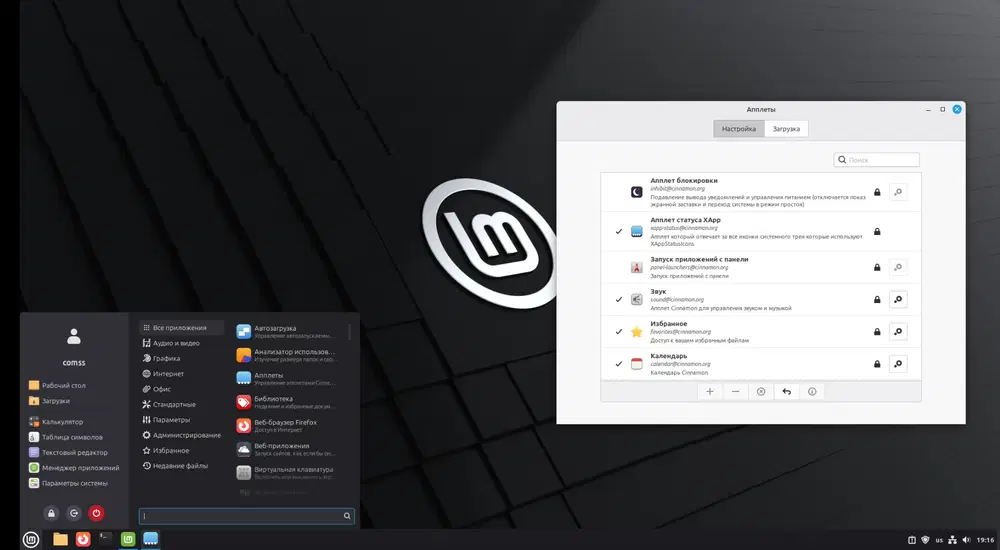Launch Анализатор использования диска from the app list
Screen dimensions: 1000x550
[x=289, y=355]
